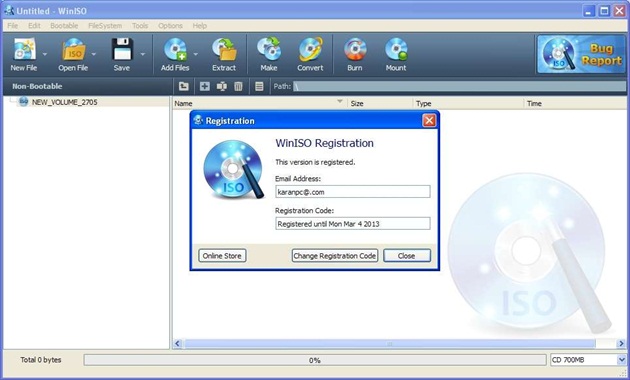Click the rename icon in path bar

(222, 86)
